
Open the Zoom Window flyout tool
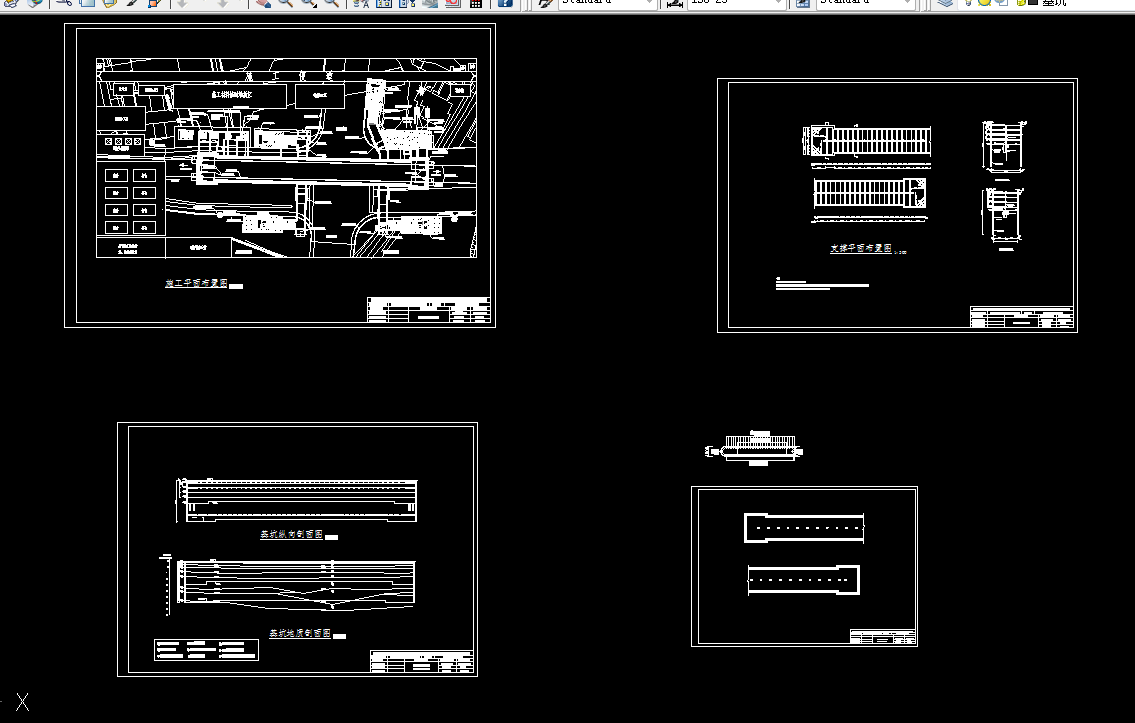pos(308,2)
